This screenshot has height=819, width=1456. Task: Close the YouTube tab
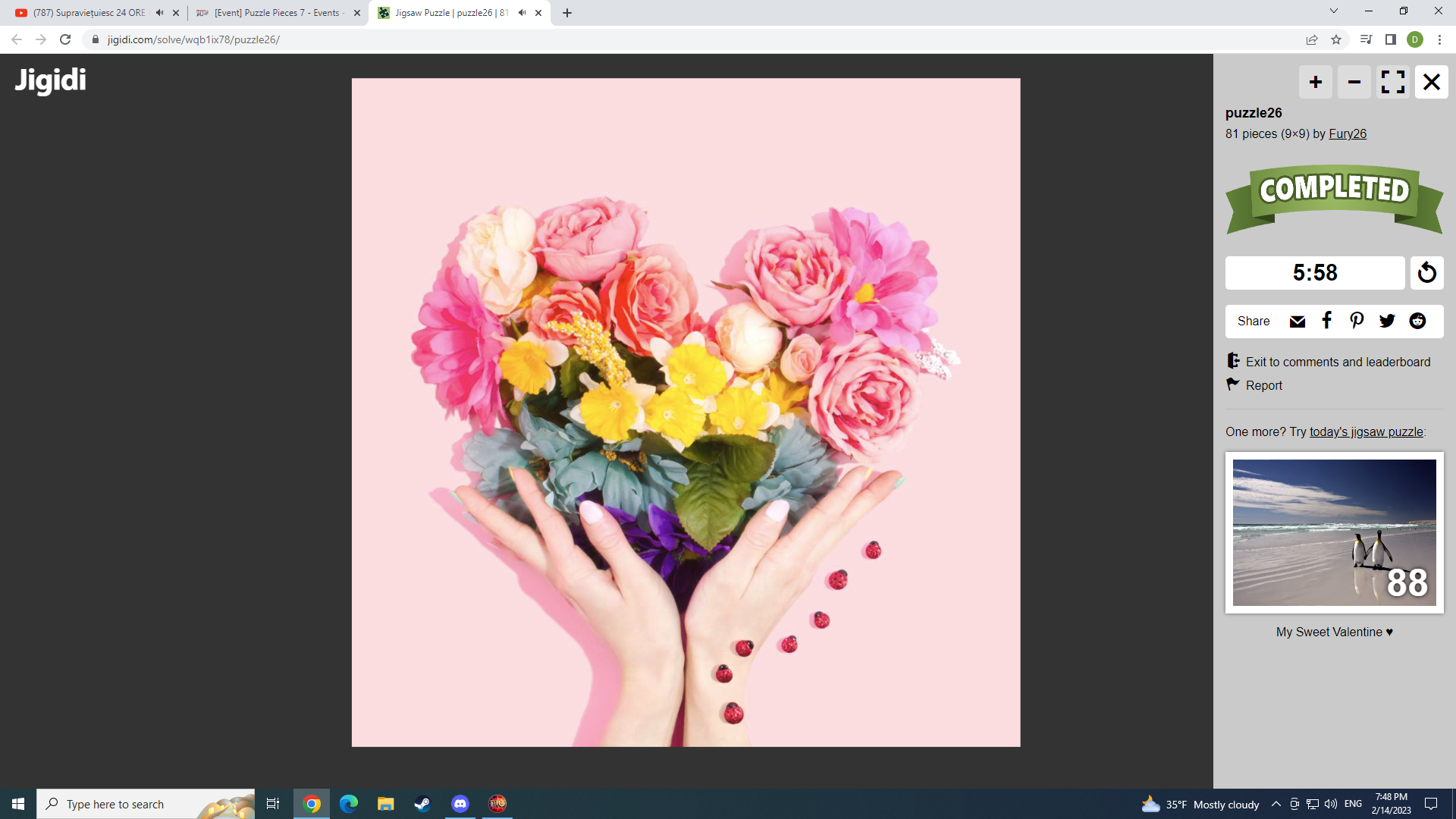pyautogui.click(x=176, y=13)
